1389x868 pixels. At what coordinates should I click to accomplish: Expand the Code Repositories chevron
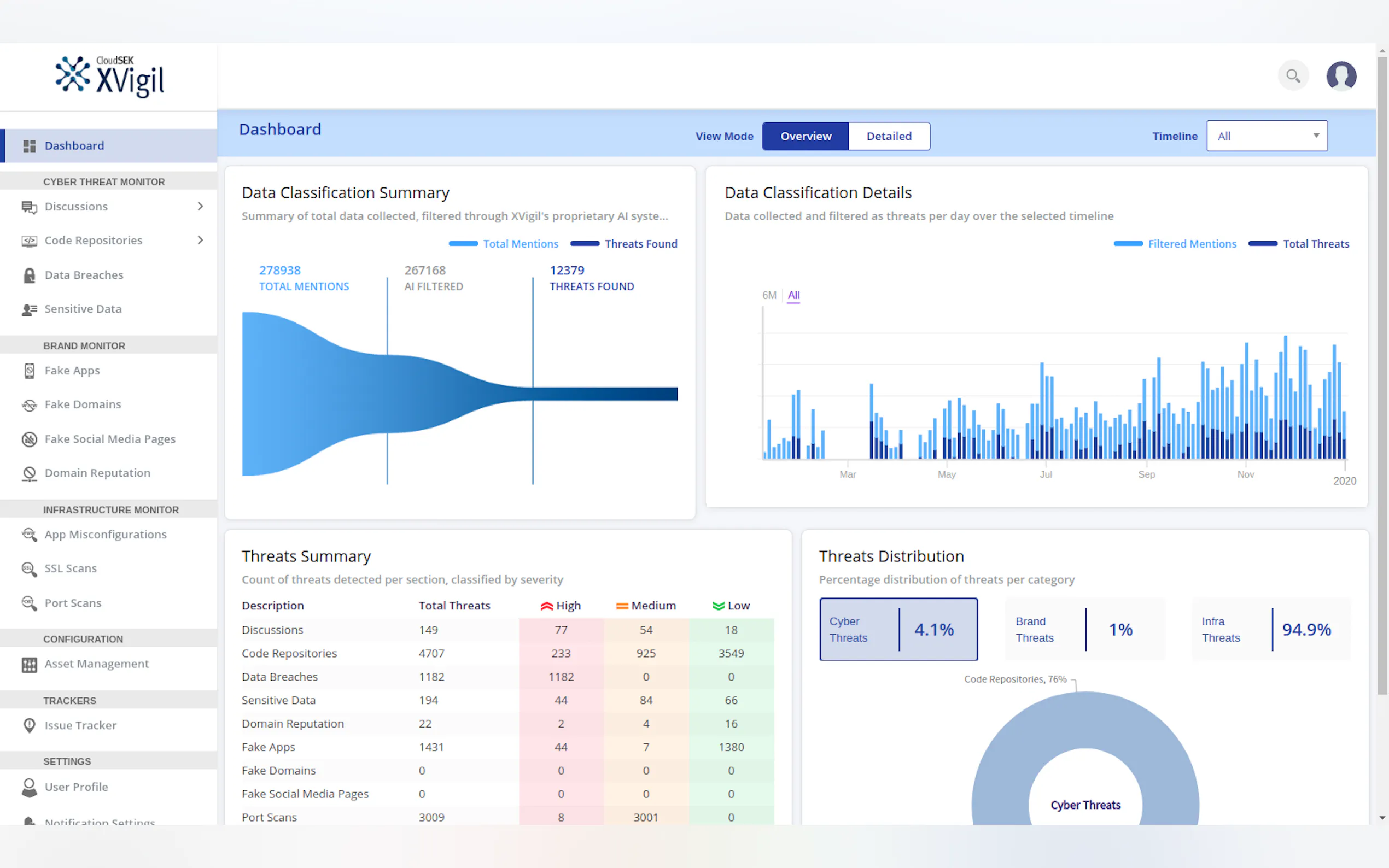(x=200, y=240)
